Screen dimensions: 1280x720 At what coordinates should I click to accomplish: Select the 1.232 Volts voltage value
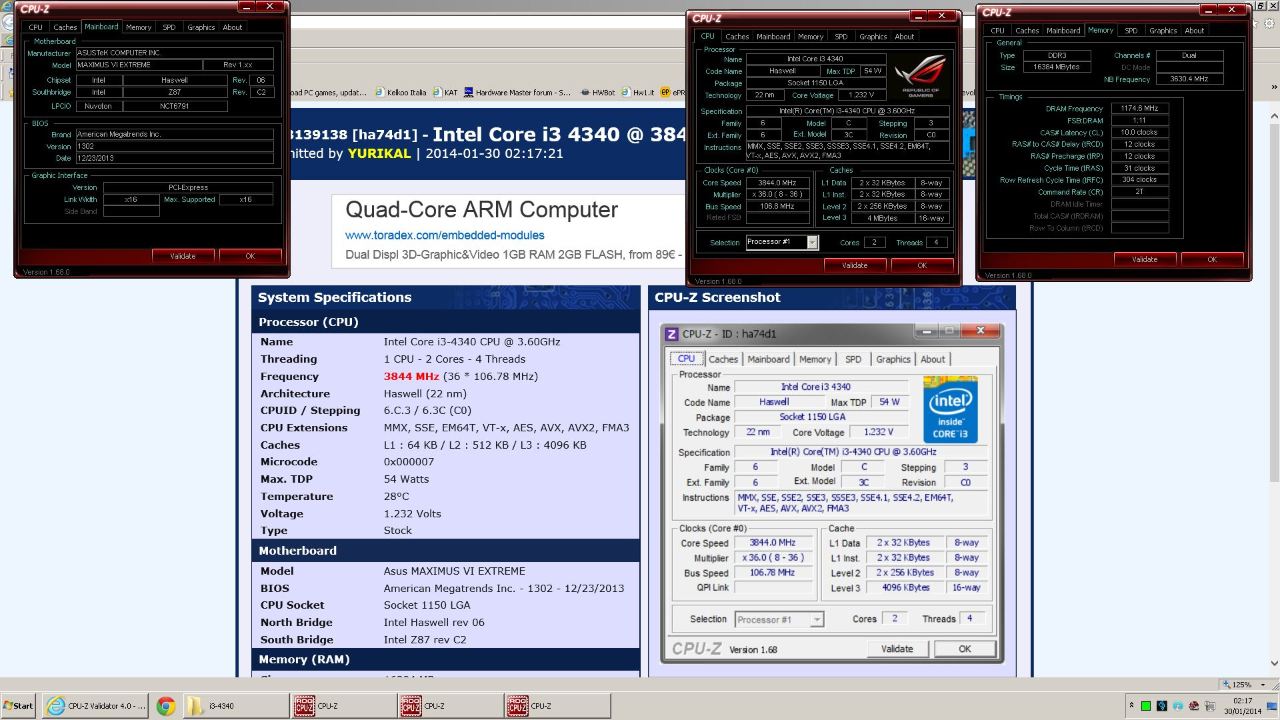click(412, 513)
